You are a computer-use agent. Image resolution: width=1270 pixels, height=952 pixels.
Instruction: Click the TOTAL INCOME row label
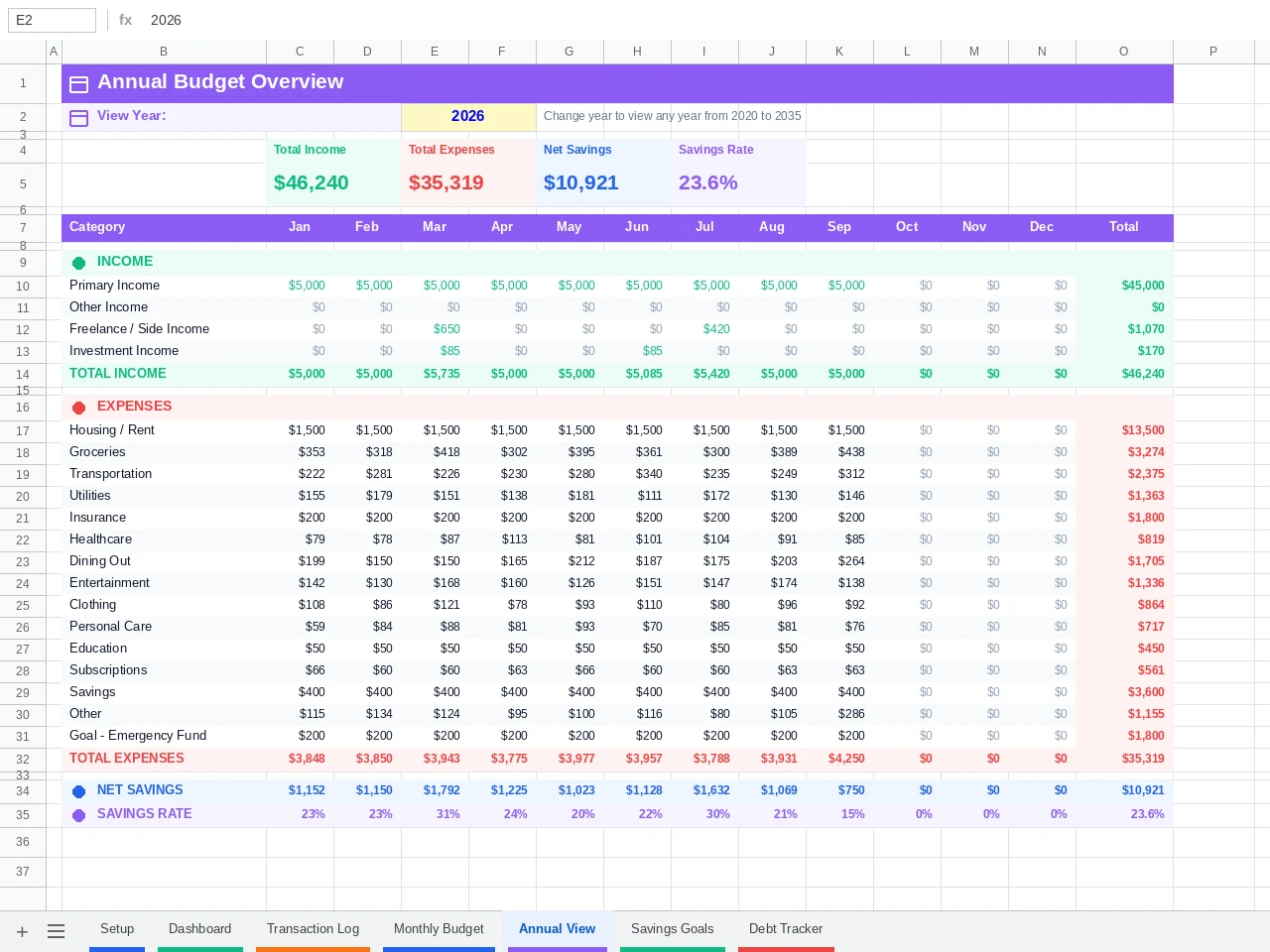[118, 374]
